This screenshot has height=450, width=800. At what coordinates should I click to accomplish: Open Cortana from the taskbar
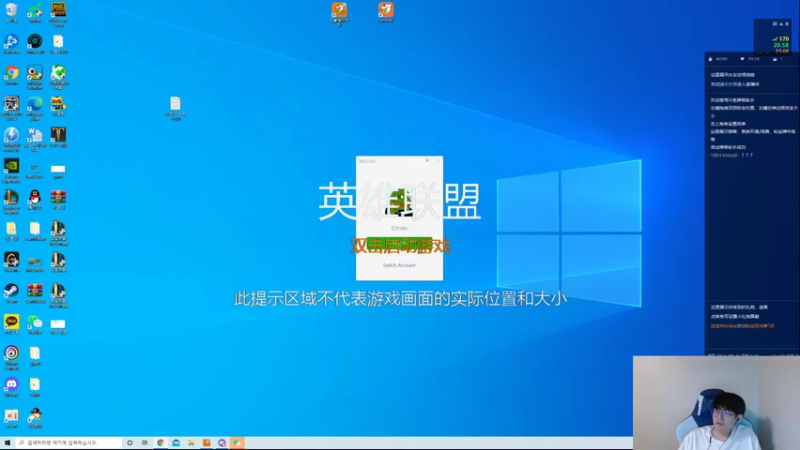pos(130,443)
